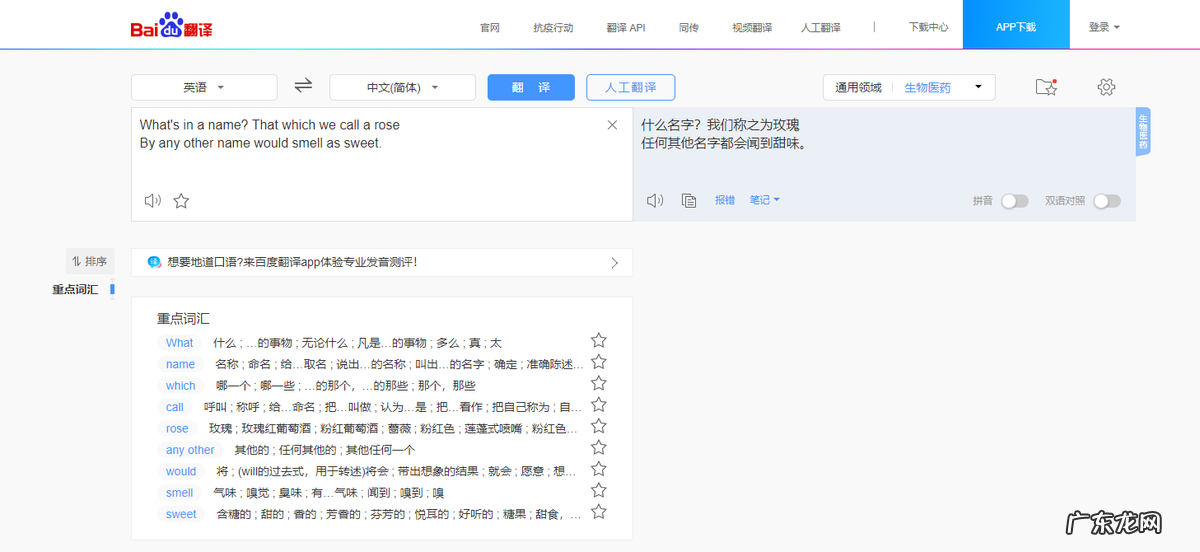Open the app promotion banner arrow

[x=615, y=263]
